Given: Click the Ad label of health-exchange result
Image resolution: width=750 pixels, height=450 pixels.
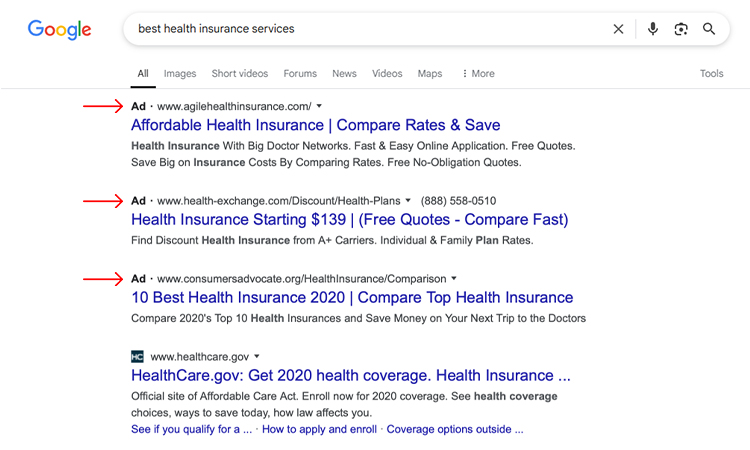Looking at the screenshot, I should (138, 201).
